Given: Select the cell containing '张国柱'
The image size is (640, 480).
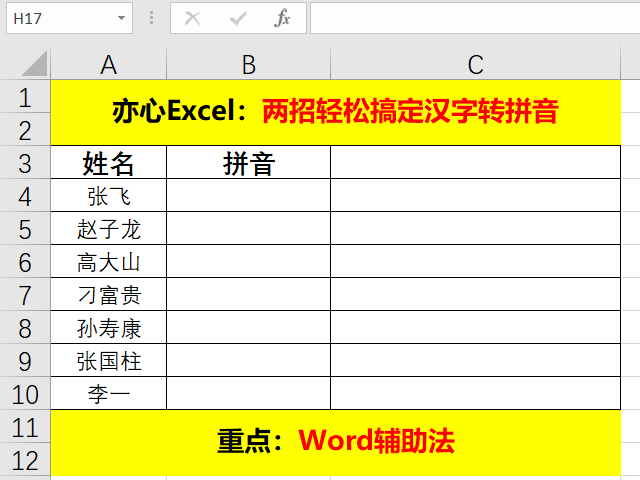Looking at the screenshot, I should pyautogui.click(x=109, y=361).
